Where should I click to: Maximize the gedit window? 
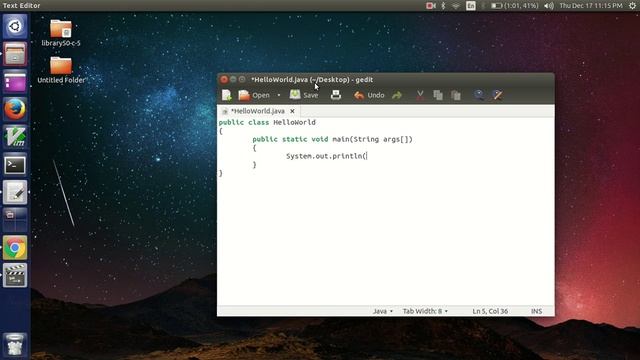(242, 80)
